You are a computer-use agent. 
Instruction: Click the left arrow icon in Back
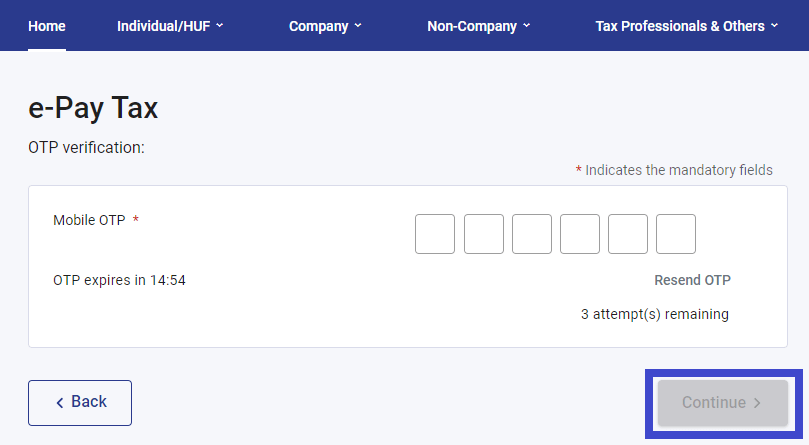pos(60,403)
